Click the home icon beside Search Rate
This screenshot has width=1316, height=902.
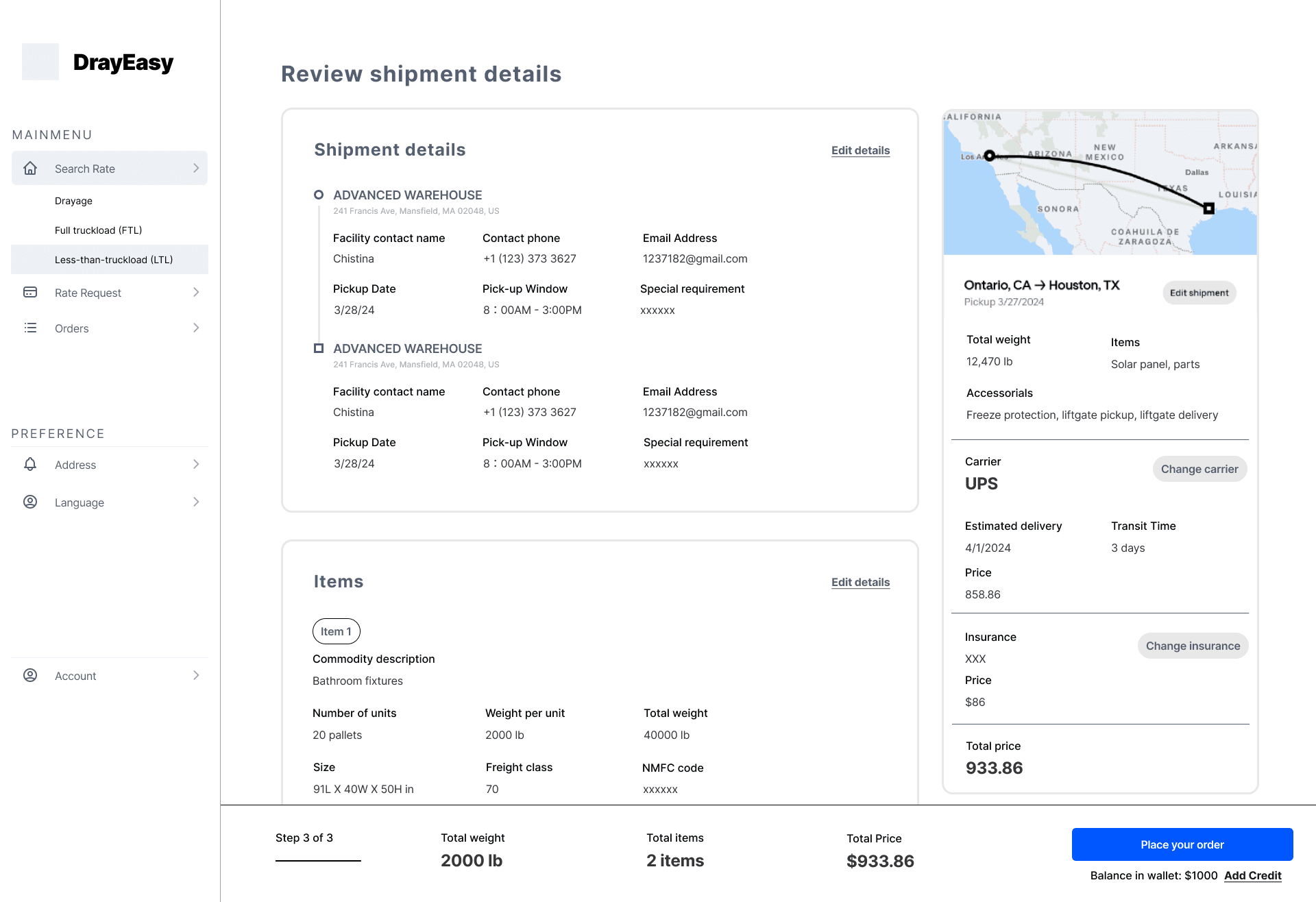(x=30, y=168)
